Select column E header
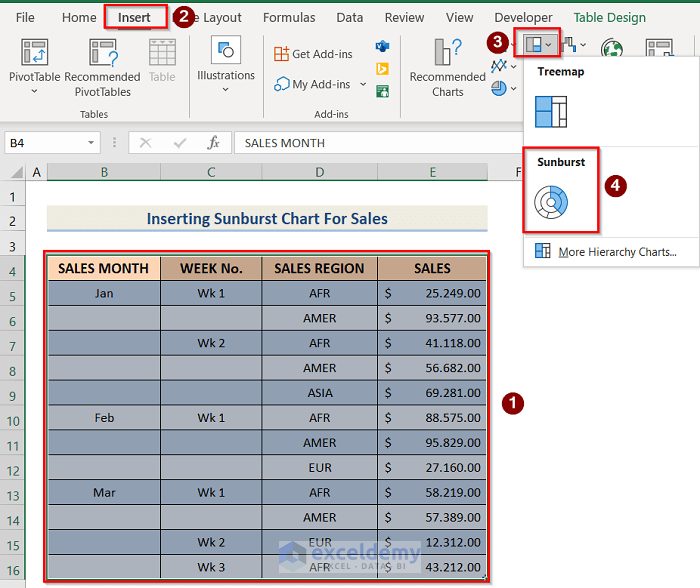The width and height of the screenshot is (700, 588). [433, 172]
